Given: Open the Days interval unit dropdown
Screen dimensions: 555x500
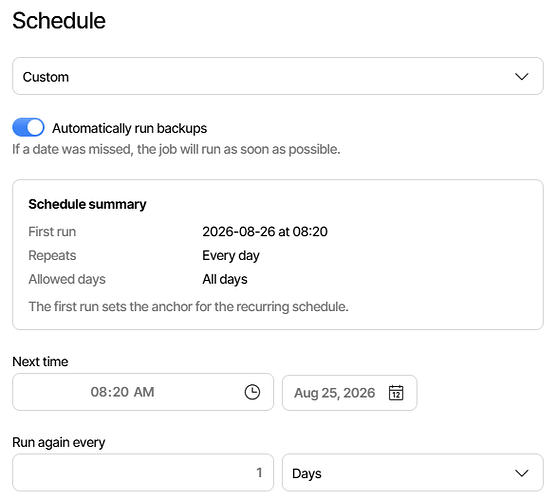Looking at the screenshot, I should [413, 473].
